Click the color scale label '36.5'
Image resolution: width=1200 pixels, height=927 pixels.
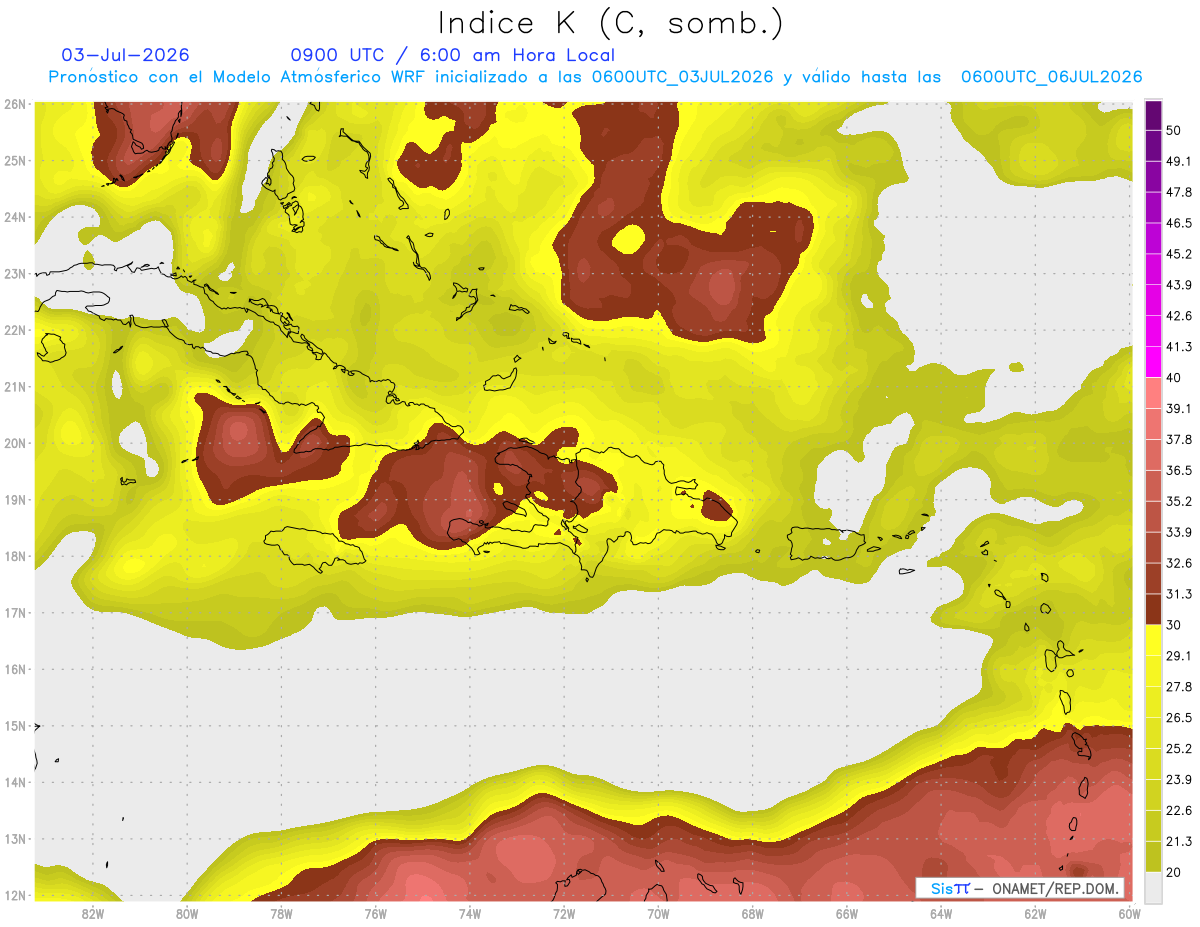coord(1178,470)
